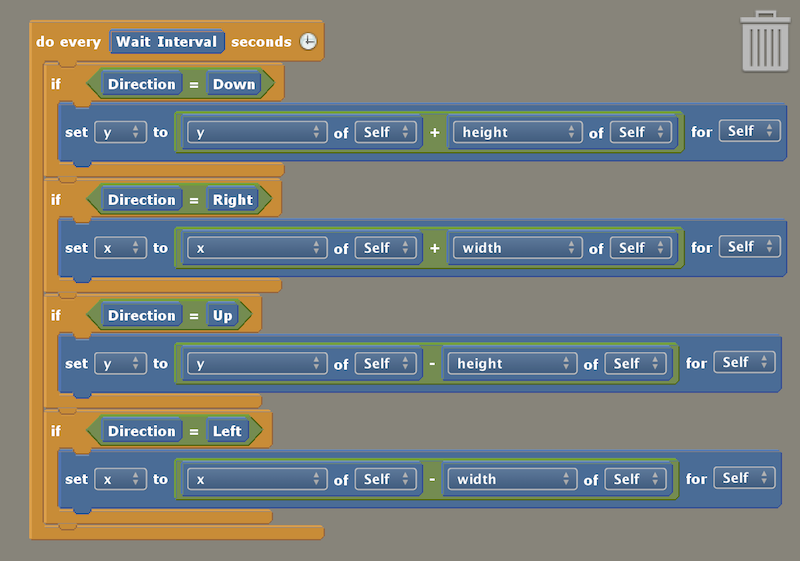Image resolution: width=800 pixels, height=561 pixels.
Task: Open set y dropdown in Direction Up block
Action: 121,364
